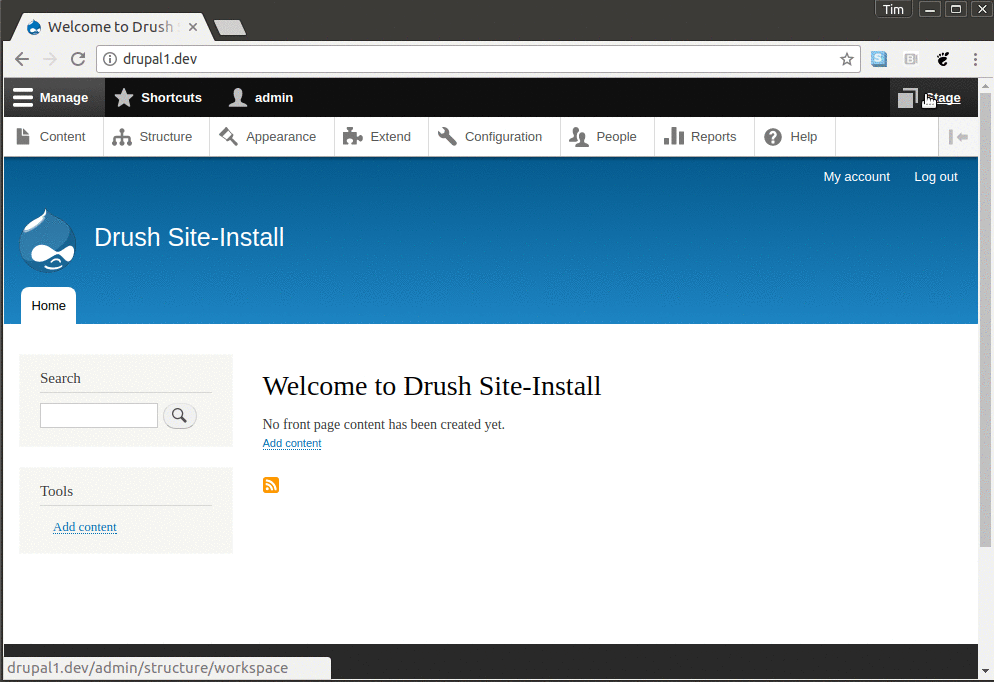Open the Chrome three-dot menu
Viewport: 994px width, 682px height.
click(x=976, y=59)
